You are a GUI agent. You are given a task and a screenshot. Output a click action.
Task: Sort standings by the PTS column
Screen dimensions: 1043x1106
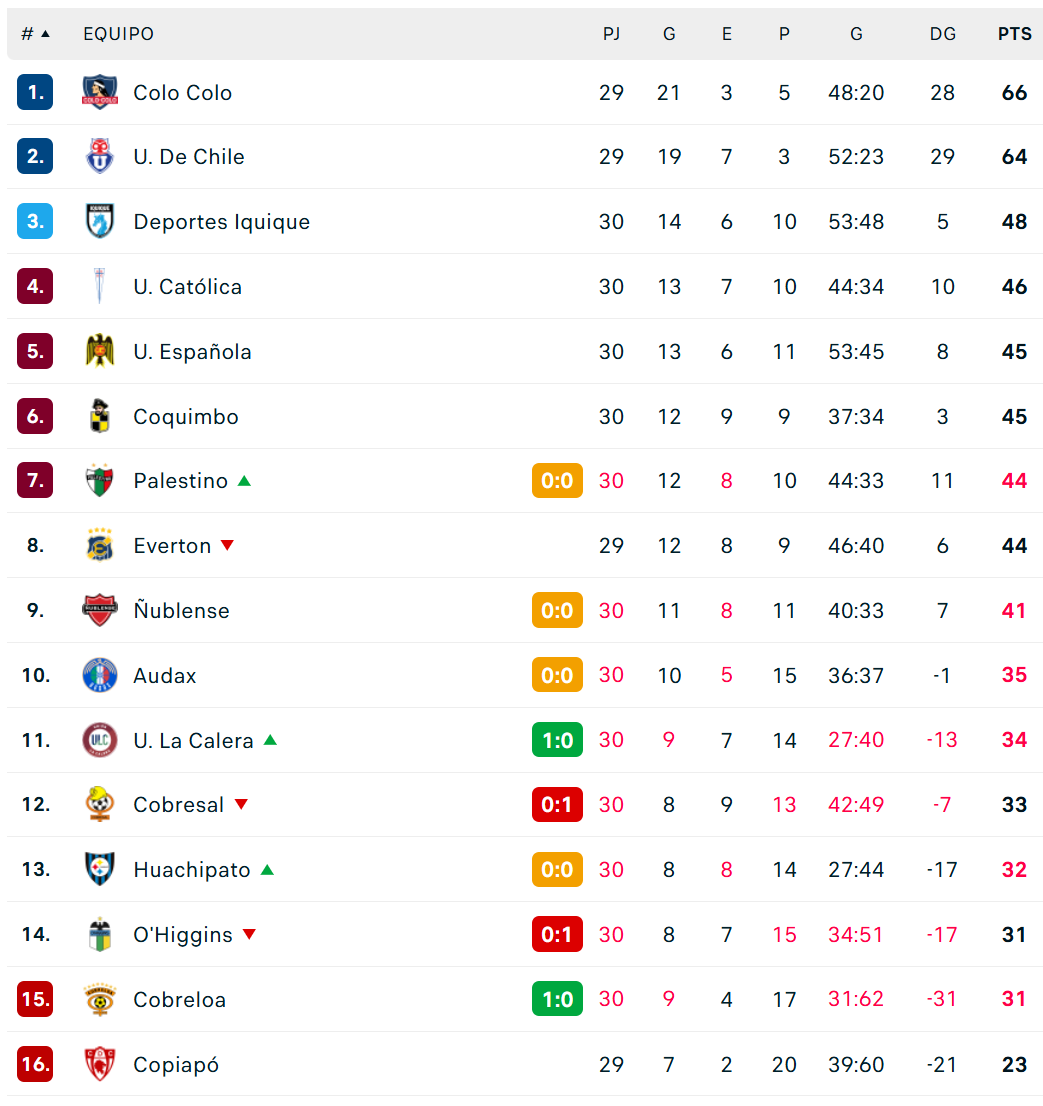coord(1014,34)
